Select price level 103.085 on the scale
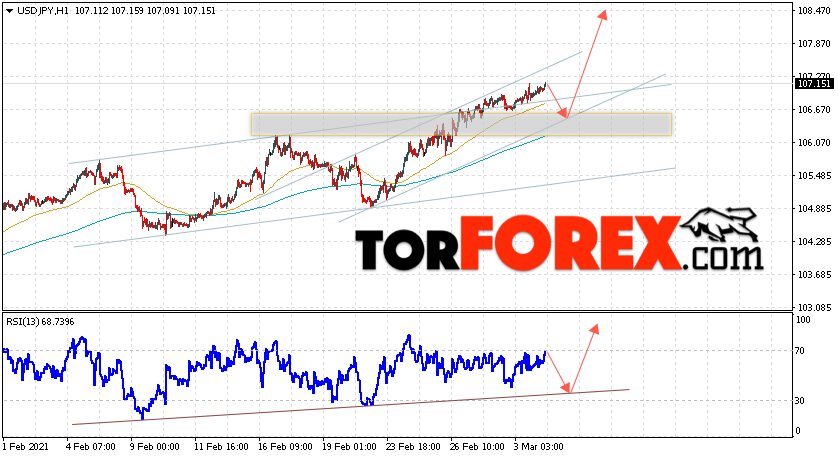This screenshot has height=458, width=838. tap(814, 308)
